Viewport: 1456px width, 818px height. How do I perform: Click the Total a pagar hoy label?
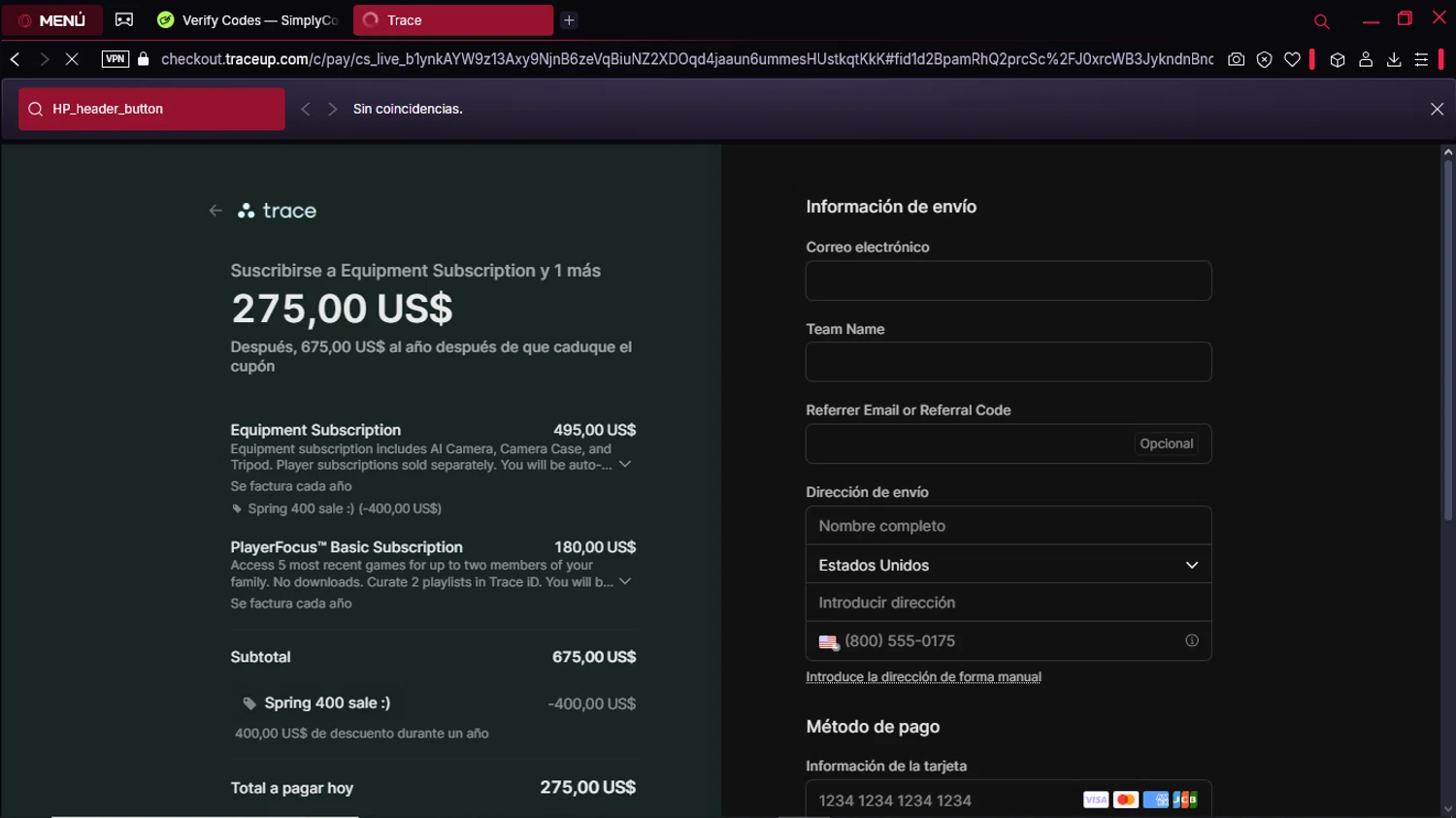pyautogui.click(x=292, y=788)
